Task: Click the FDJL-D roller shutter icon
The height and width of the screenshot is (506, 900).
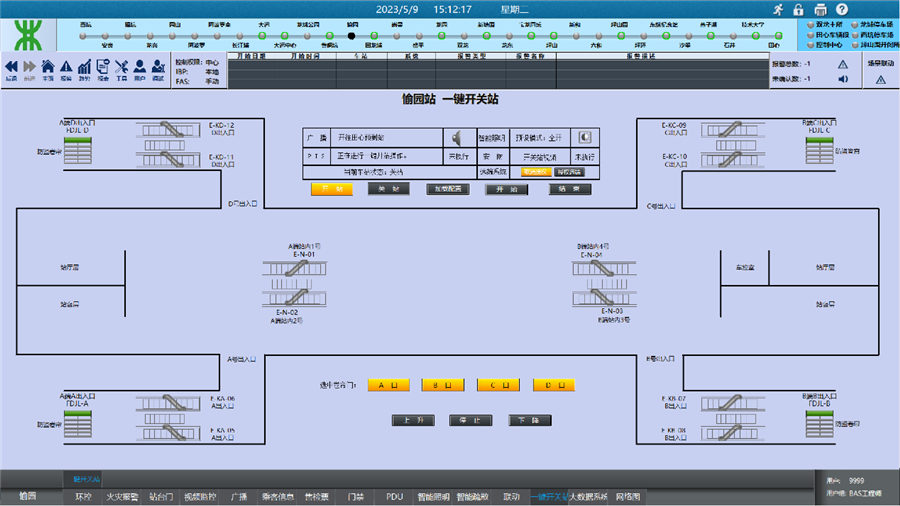Action: [x=77, y=150]
